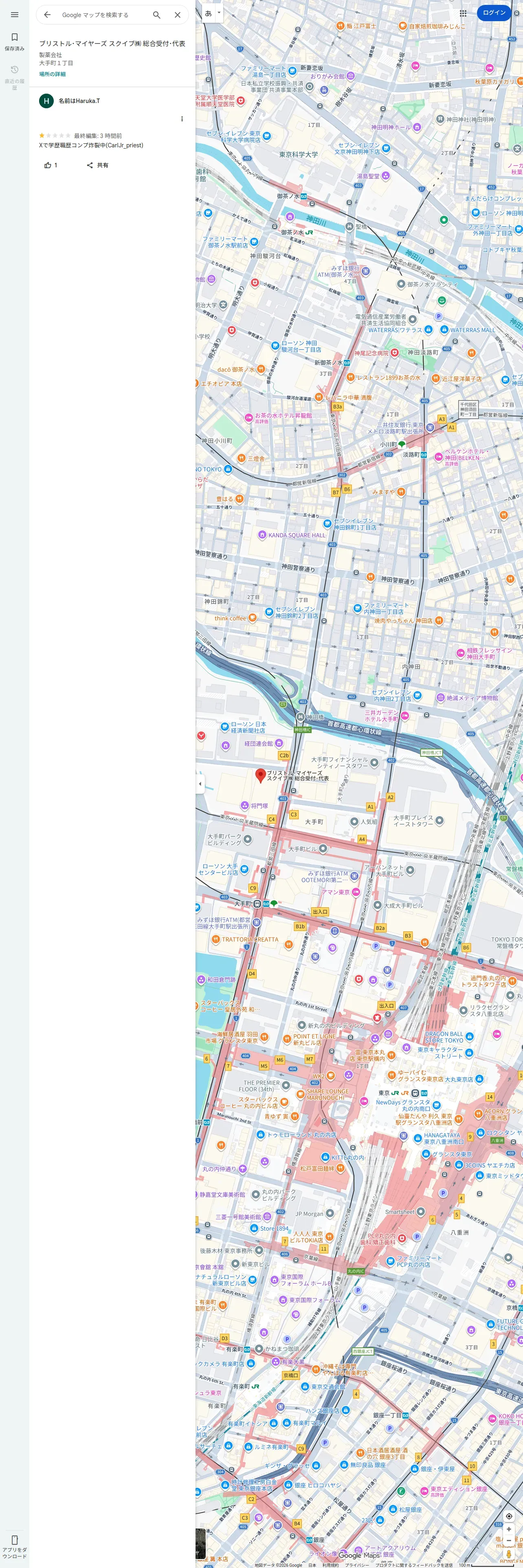Screen dimensions: 523x1568
Task: Open the 神尾記念病院 hospital pin
Action: tap(395, 353)
